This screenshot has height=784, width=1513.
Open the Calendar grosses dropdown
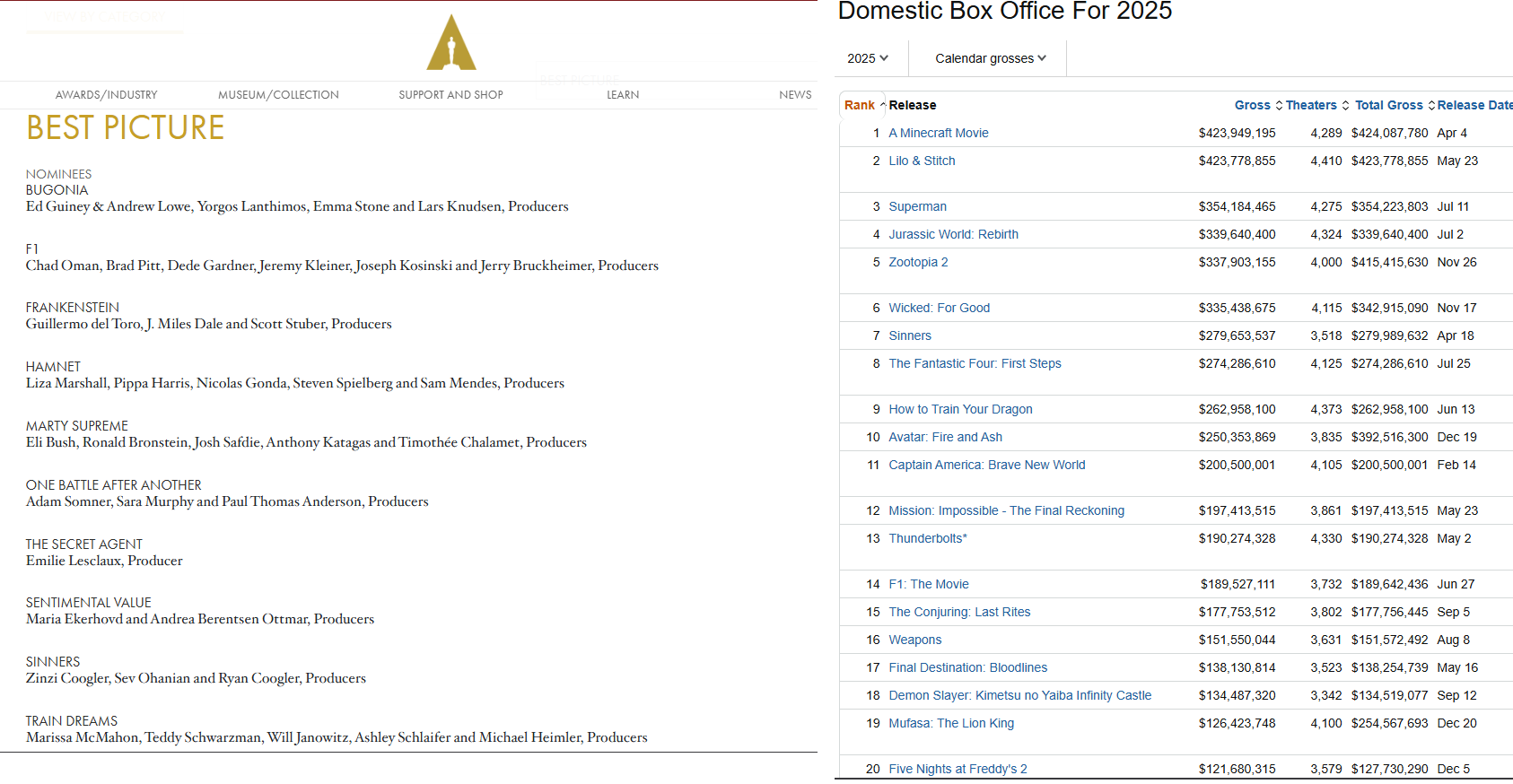pos(991,58)
